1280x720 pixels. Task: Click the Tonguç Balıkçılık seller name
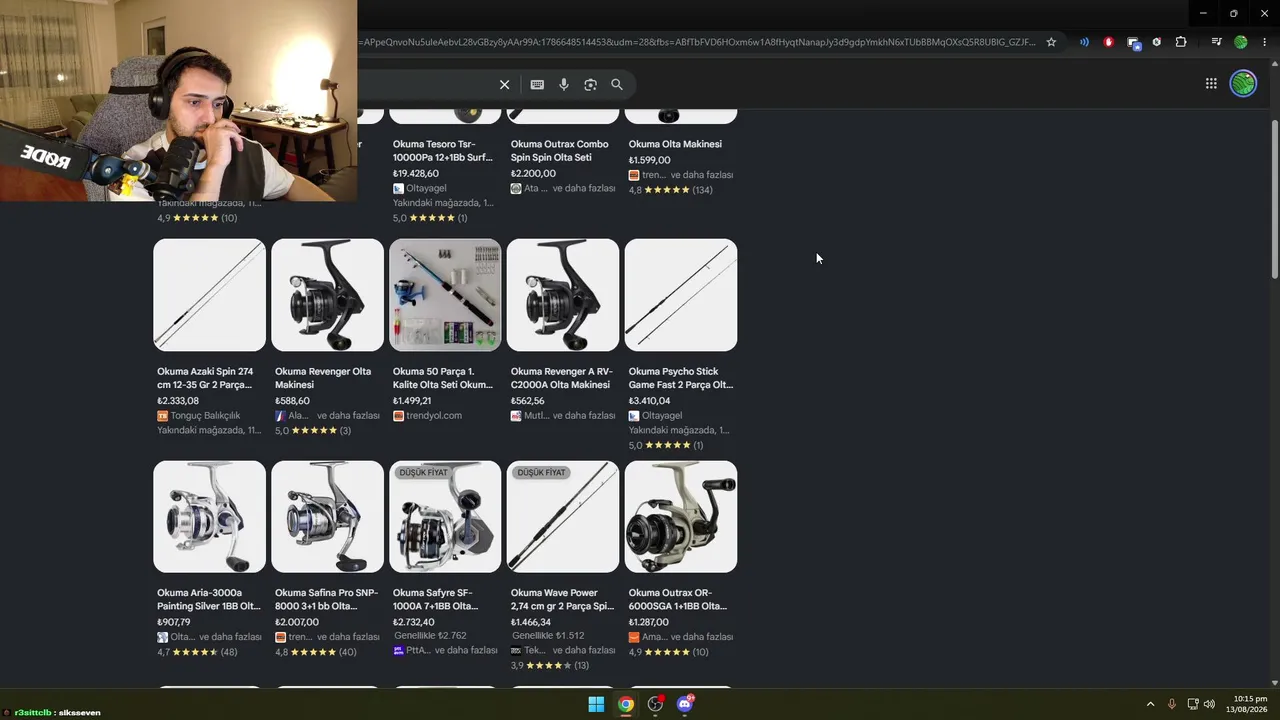[x=206, y=416]
